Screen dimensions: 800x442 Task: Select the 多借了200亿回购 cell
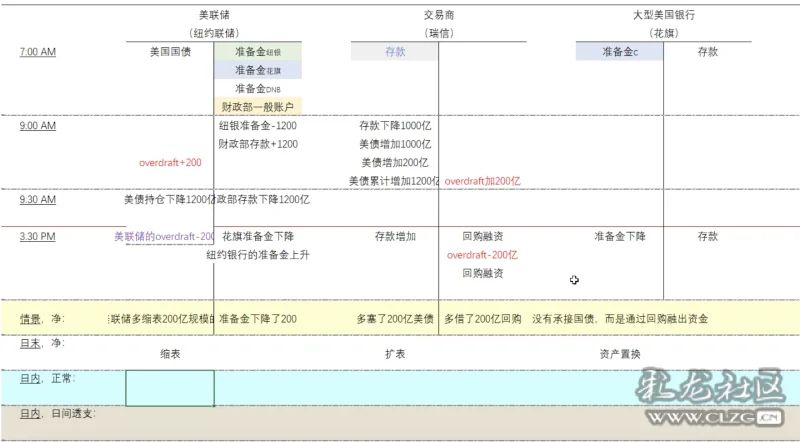[x=483, y=319]
